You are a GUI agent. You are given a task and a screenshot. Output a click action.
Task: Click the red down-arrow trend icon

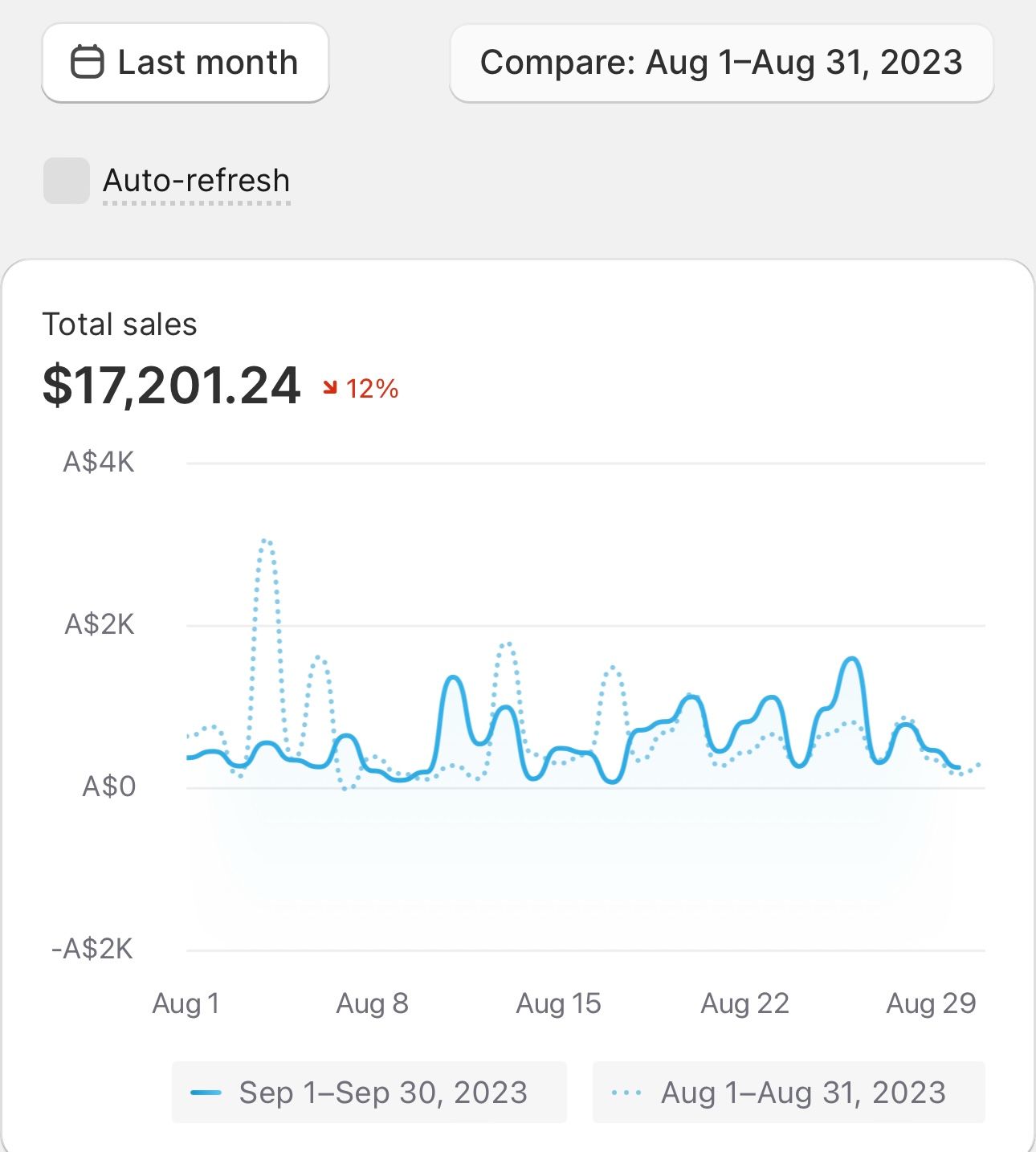329,389
